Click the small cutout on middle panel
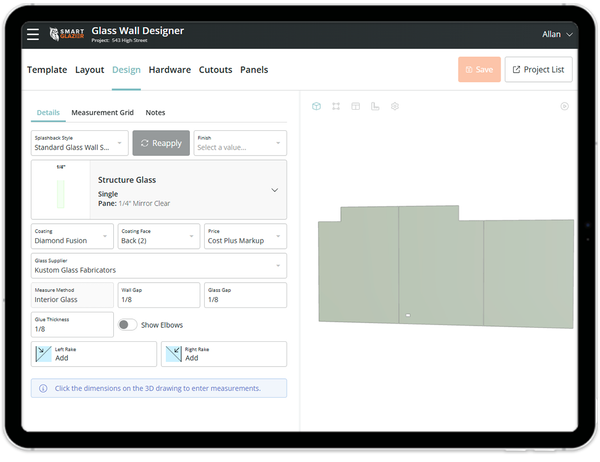Image resolution: width=600 pixels, height=462 pixels. [x=408, y=315]
